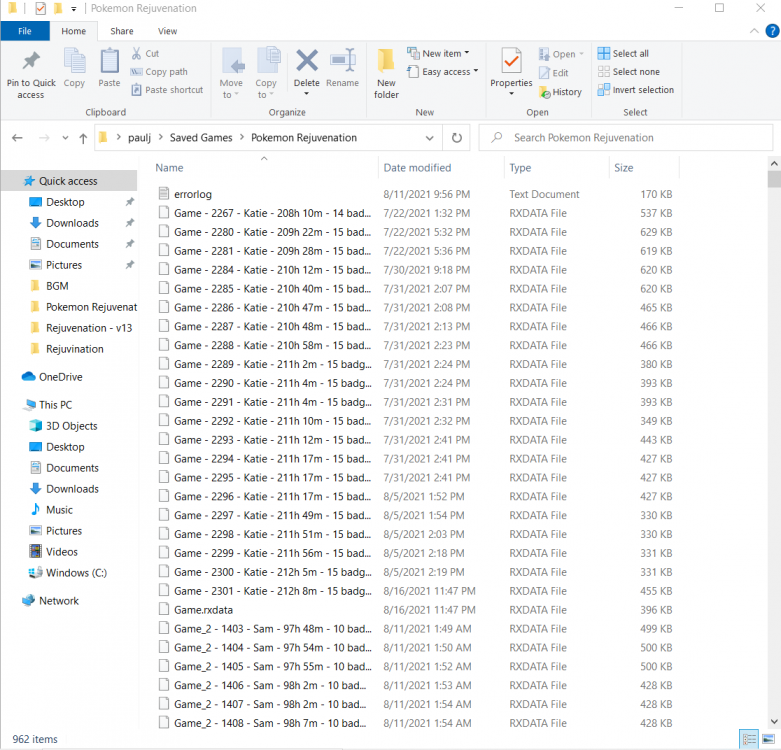Click the Delete red X icon
781x750 pixels.
[x=307, y=61]
